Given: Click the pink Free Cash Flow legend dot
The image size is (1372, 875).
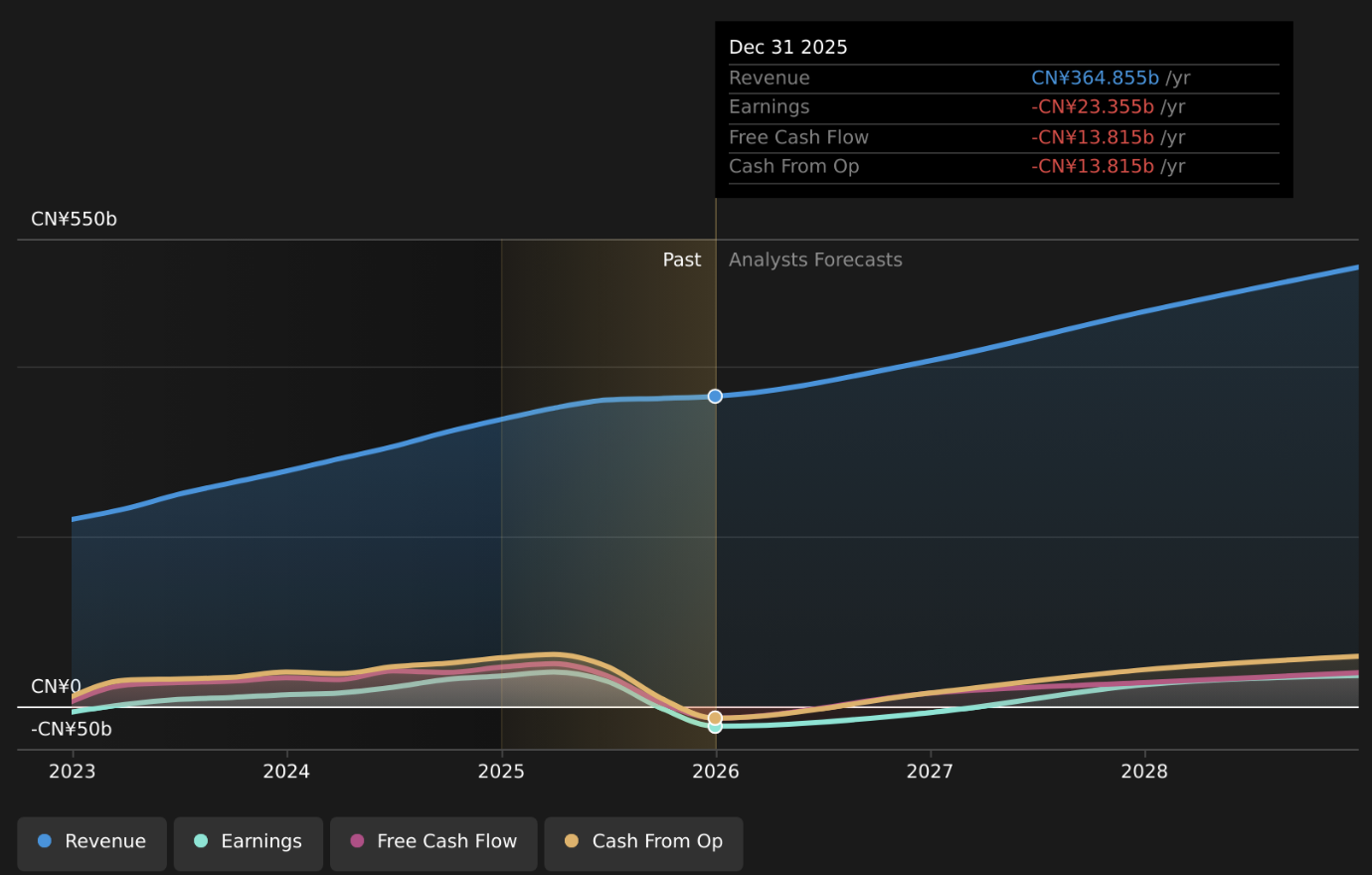Looking at the screenshot, I should (x=357, y=841).
